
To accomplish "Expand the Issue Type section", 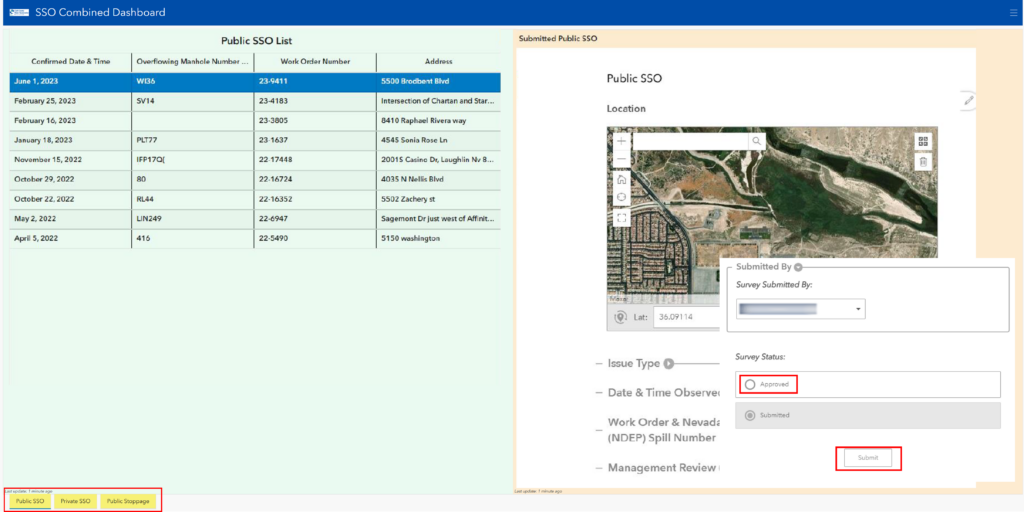I will tap(669, 364).
